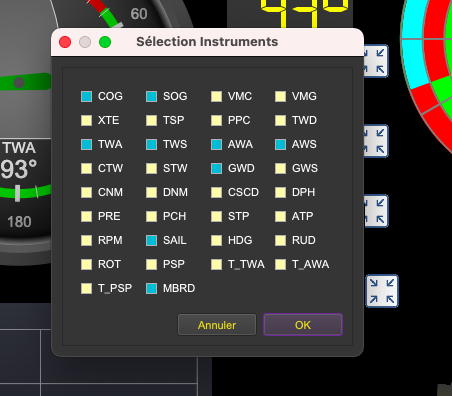This screenshot has width=452, height=396.
Task: Tick the T_PSP checkbox
Action: pyautogui.click(x=87, y=288)
